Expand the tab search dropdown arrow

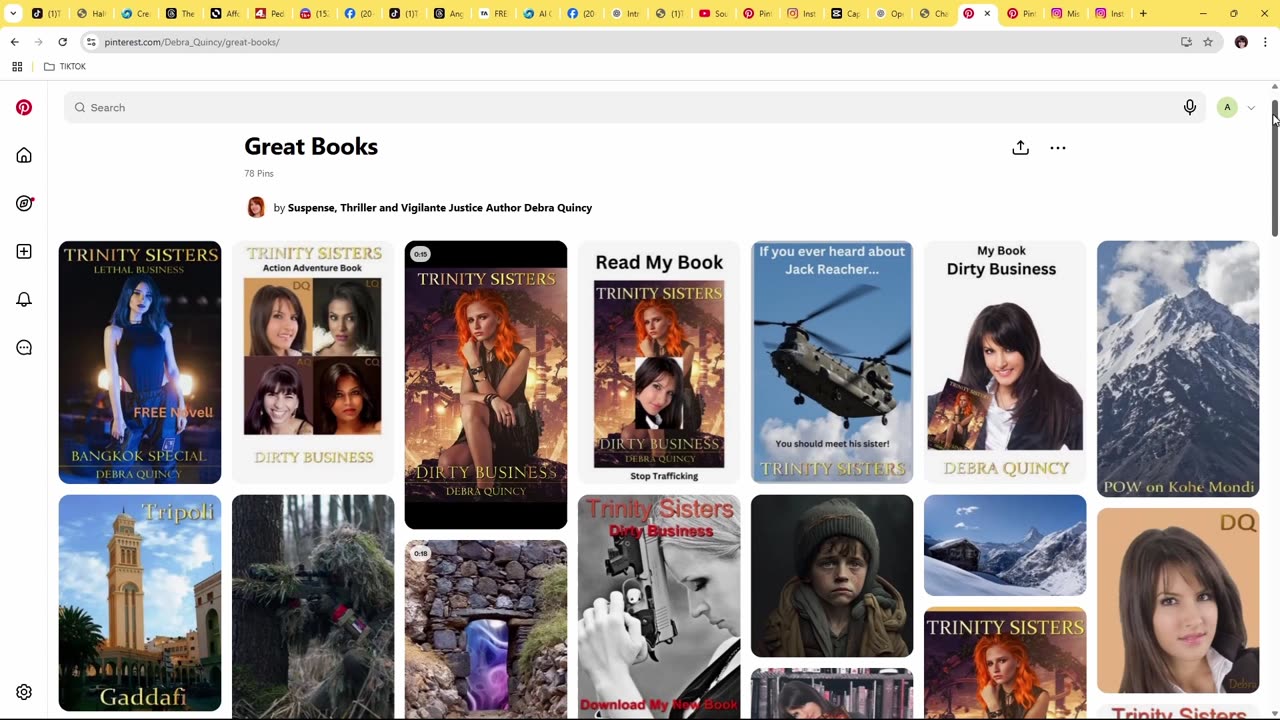(13, 13)
